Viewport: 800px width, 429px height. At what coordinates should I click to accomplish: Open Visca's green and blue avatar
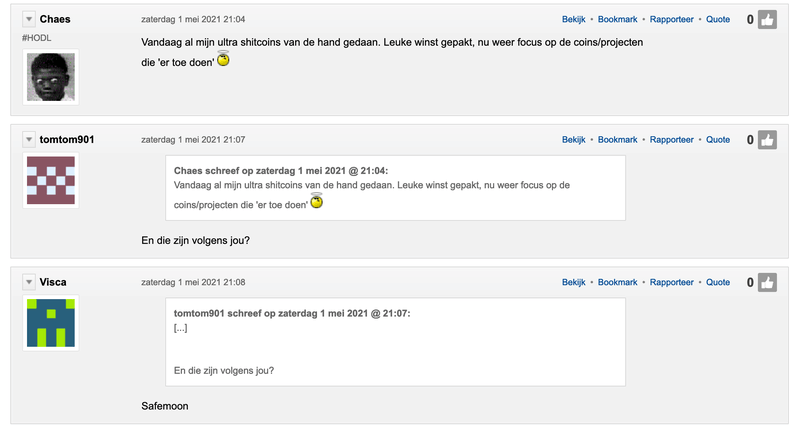point(50,322)
